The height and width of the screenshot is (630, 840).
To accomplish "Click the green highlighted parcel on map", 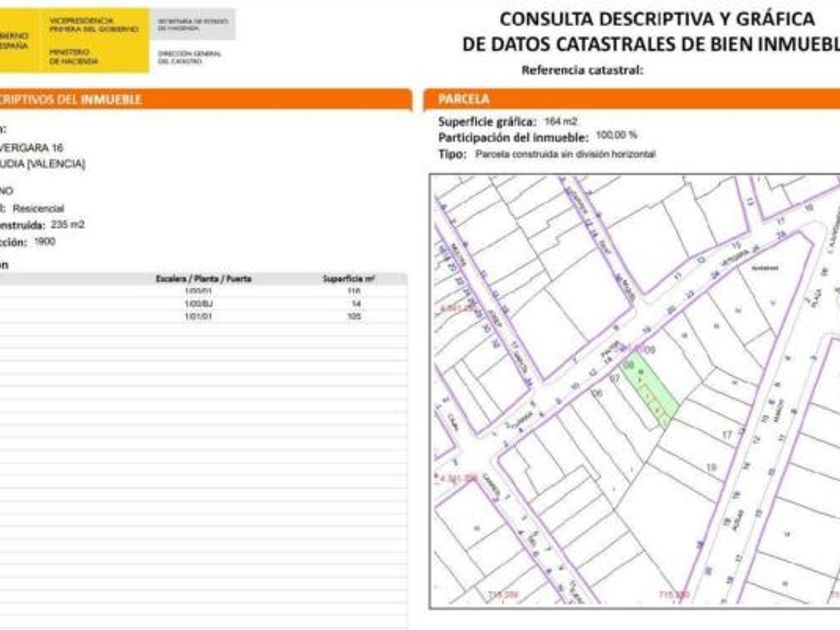I will [650, 390].
